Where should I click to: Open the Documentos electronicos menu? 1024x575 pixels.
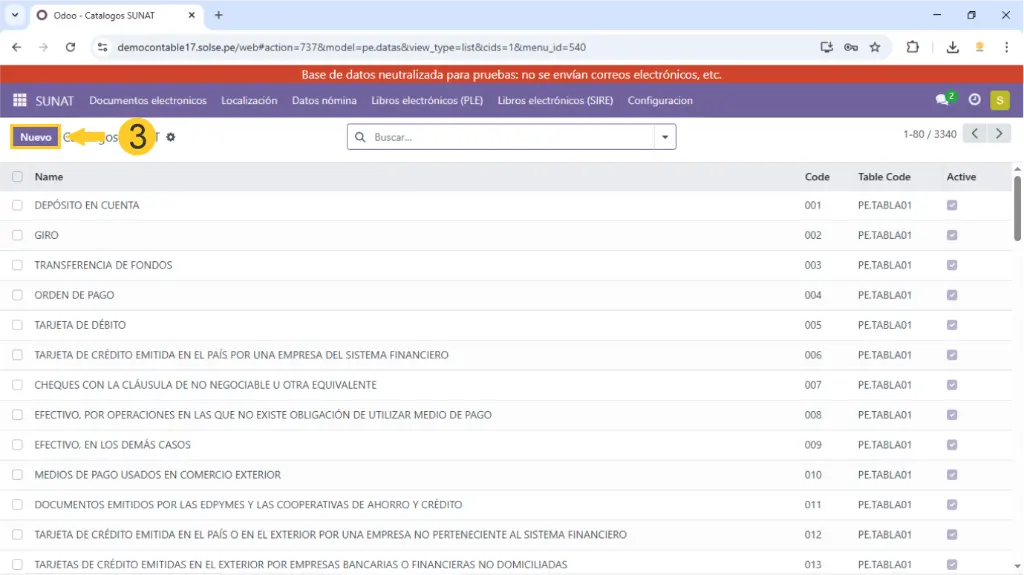[x=148, y=100]
